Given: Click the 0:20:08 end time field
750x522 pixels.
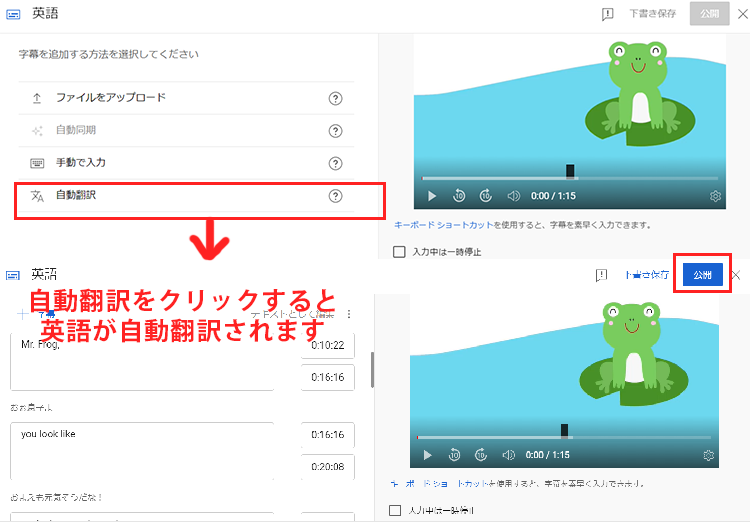Looking at the screenshot, I should (x=328, y=467).
